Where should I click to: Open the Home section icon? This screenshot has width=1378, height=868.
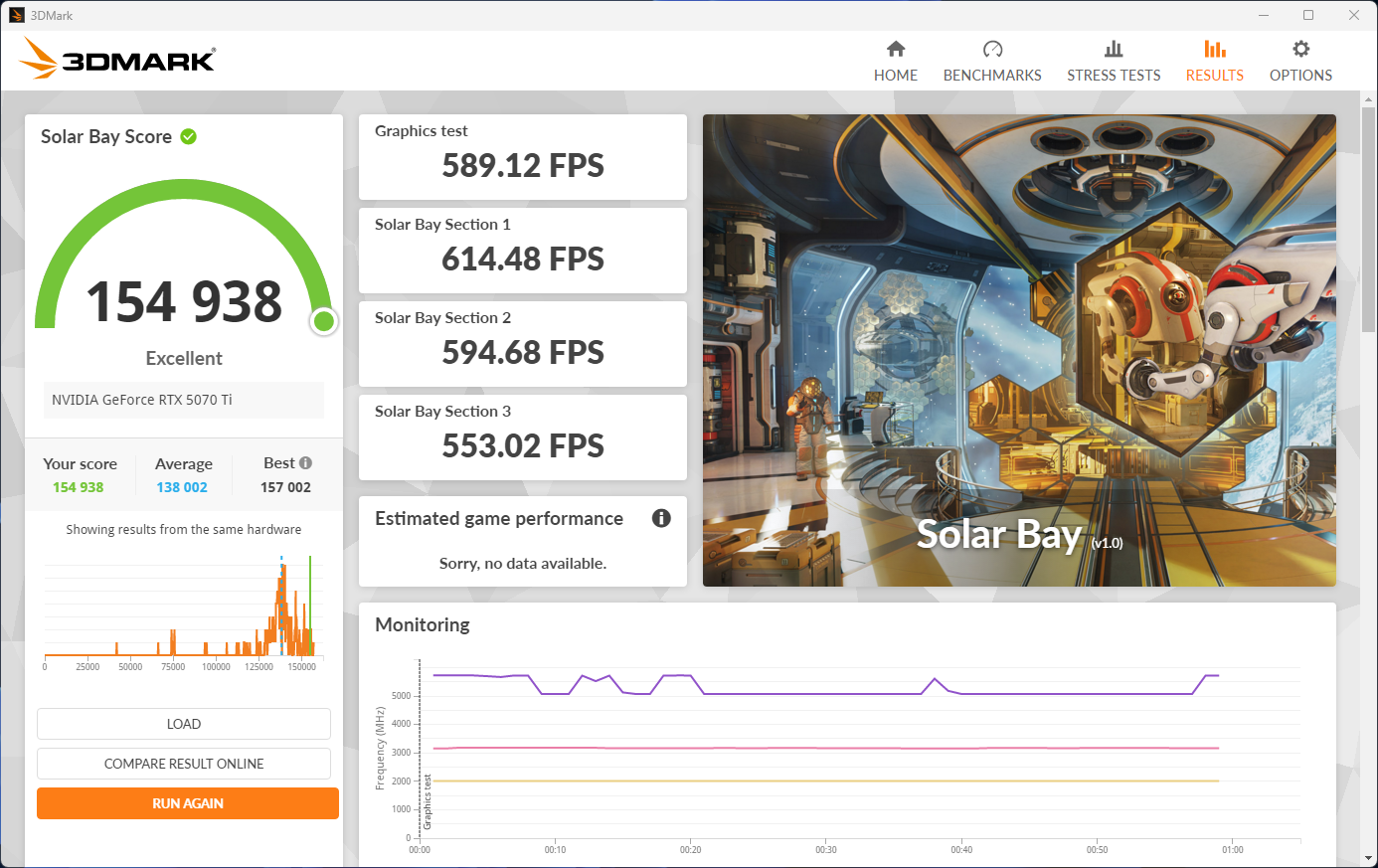pos(896,49)
